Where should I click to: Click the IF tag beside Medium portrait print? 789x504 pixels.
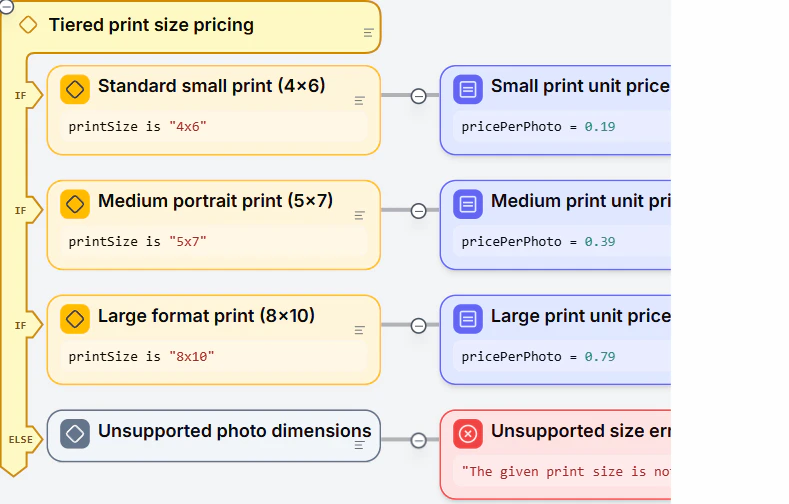[21, 211]
